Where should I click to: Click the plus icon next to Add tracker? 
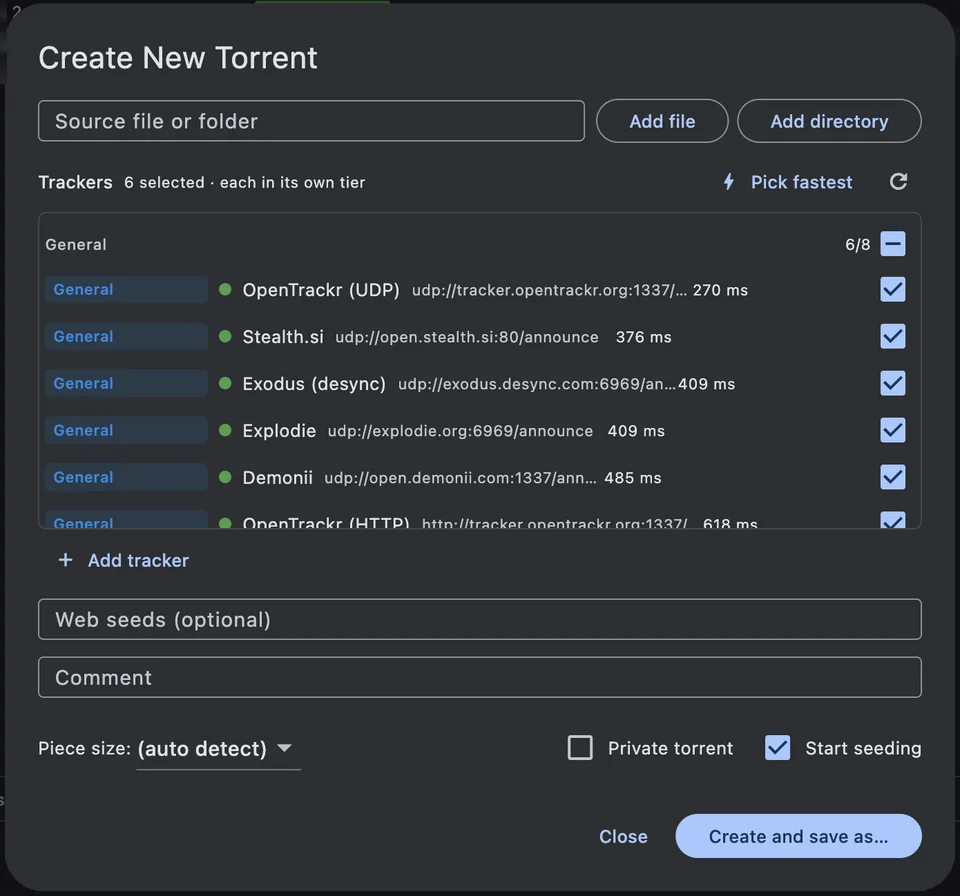66,560
